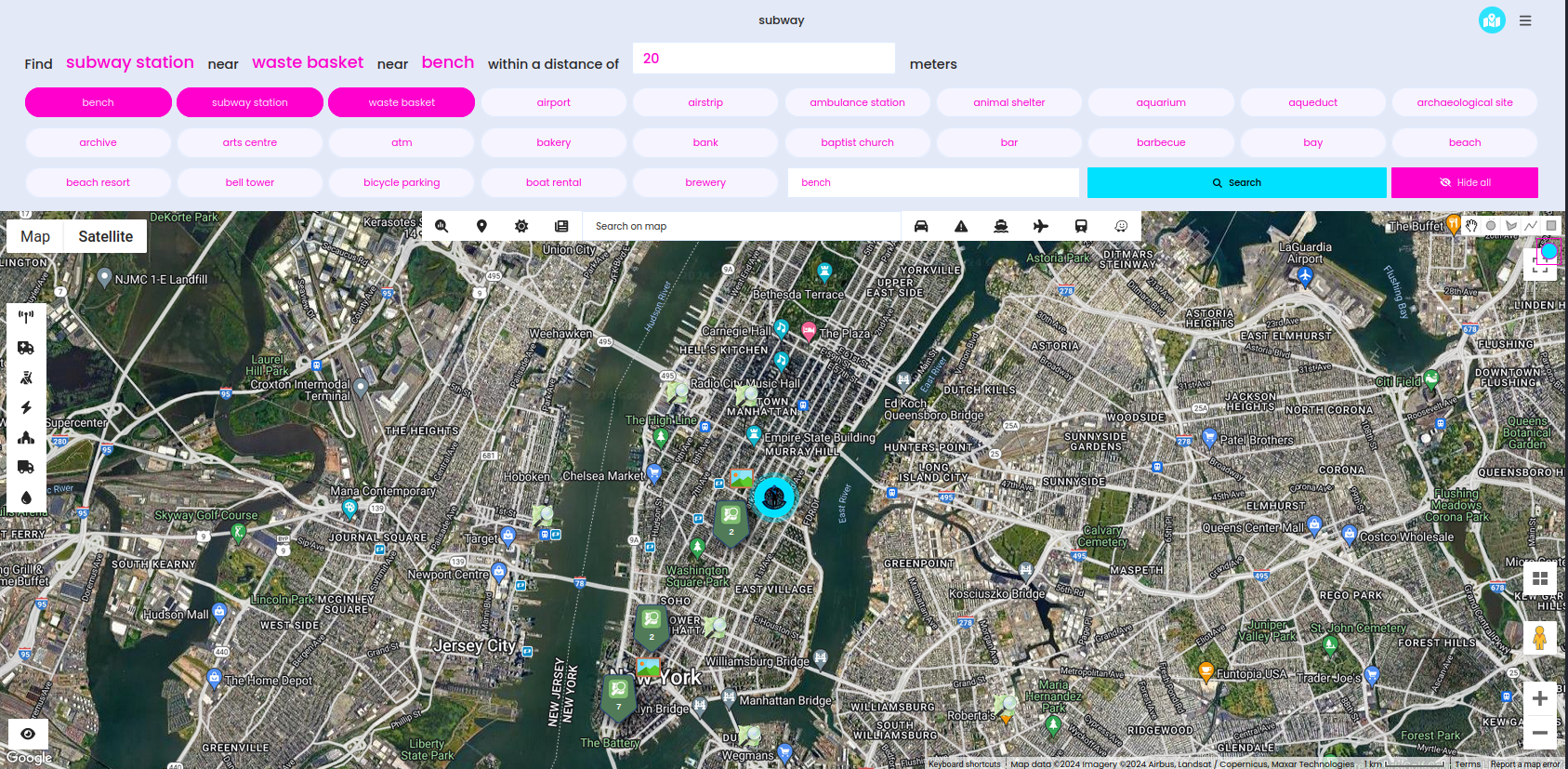1568x769 pixels.
Task: Select the aqueduct tag
Action: pos(1313,102)
